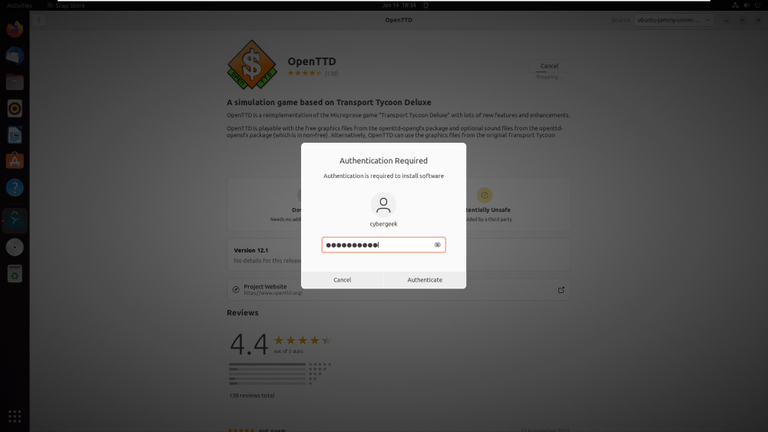Cancel the OpenTTD installation
The width and height of the screenshot is (768, 432).
549,66
